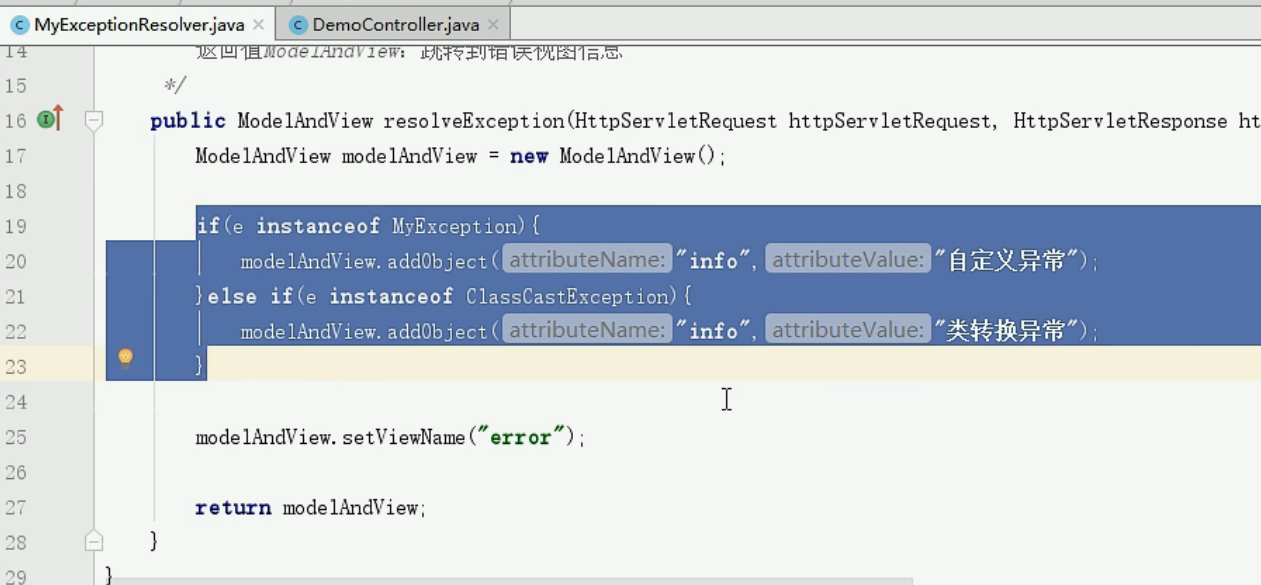Collapse the resolveException method fold on line 16
This screenshot has height=585, width=1261.
(x=94, y=121)
